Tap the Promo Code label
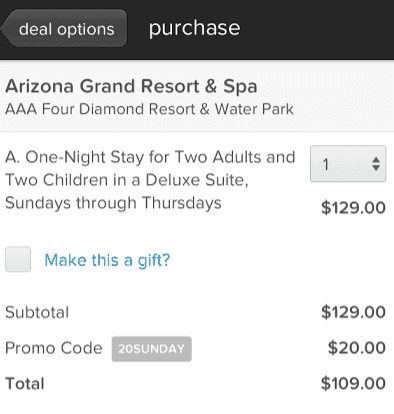394x414 pixels. [54, 348]
